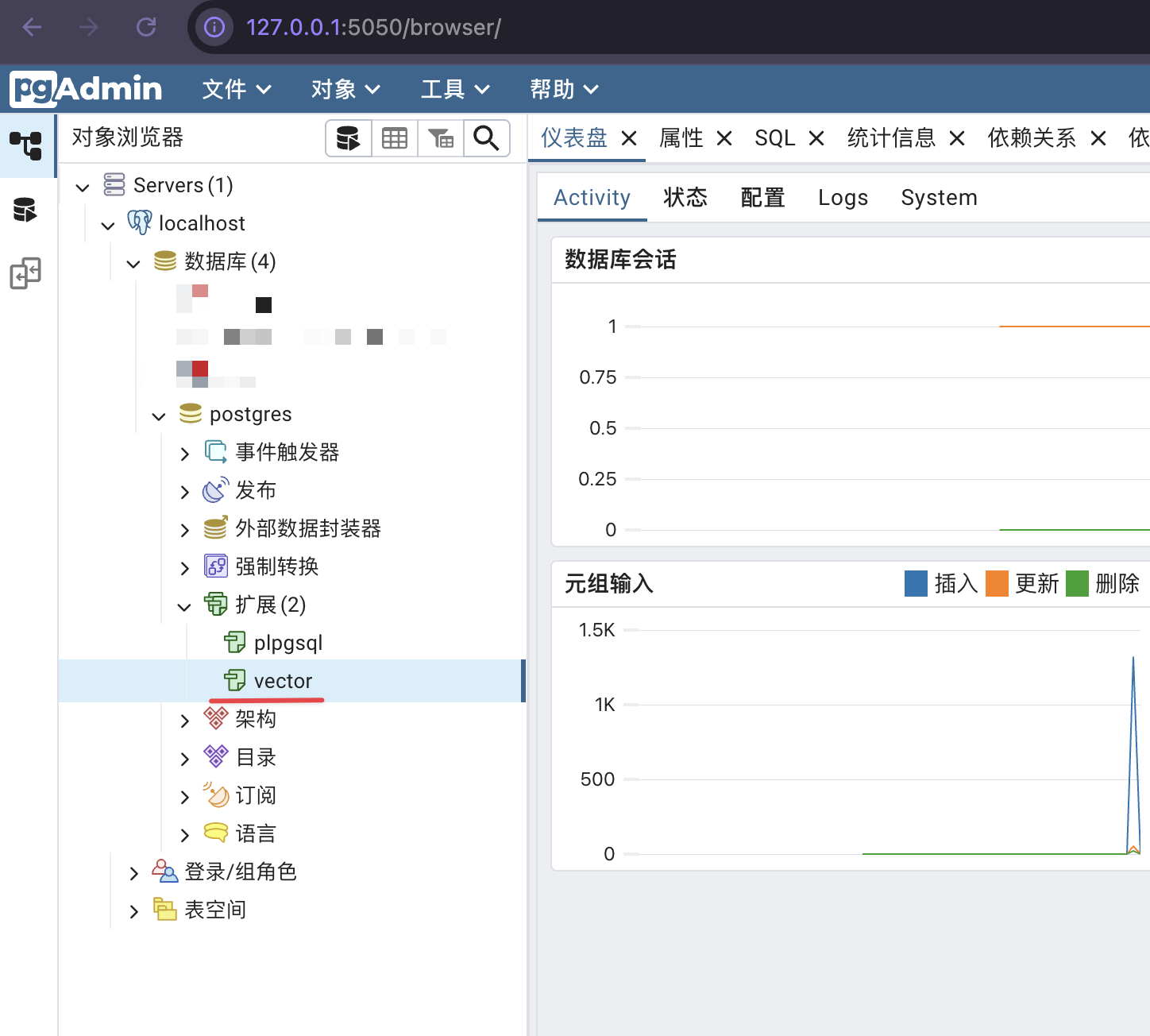Expand the 表空间 node
Image resolution: width=1150 pixels, height=1036 pixels.
(x=133, y=911)
